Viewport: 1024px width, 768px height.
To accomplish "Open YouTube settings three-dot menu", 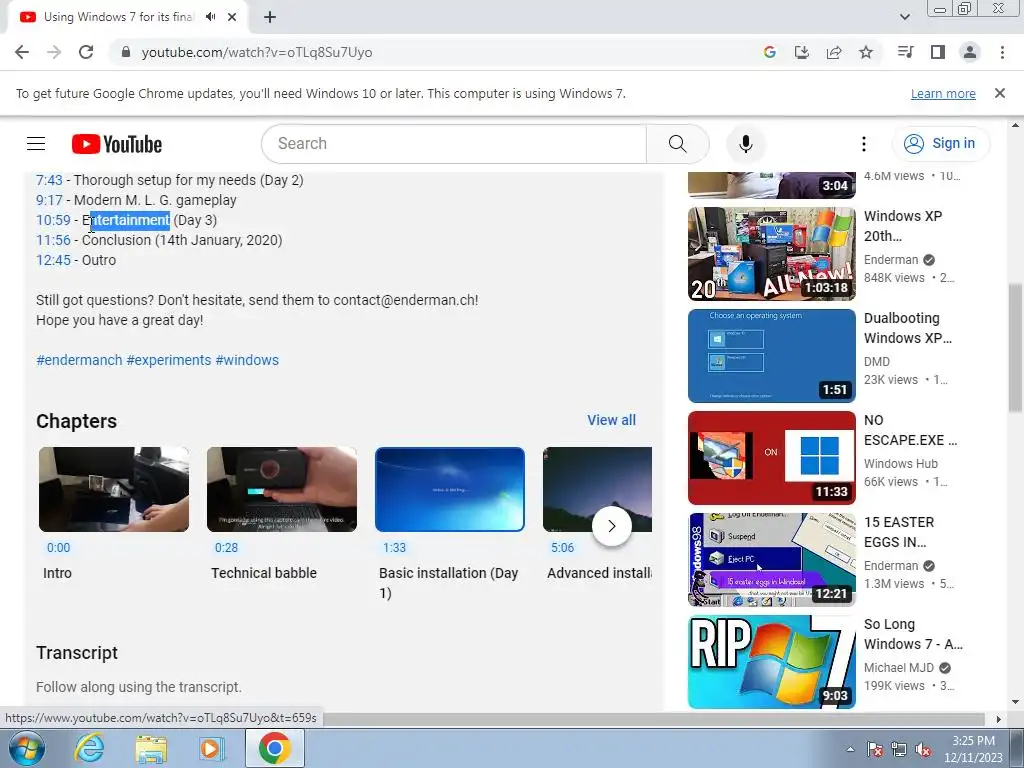I will click(863, 144).
